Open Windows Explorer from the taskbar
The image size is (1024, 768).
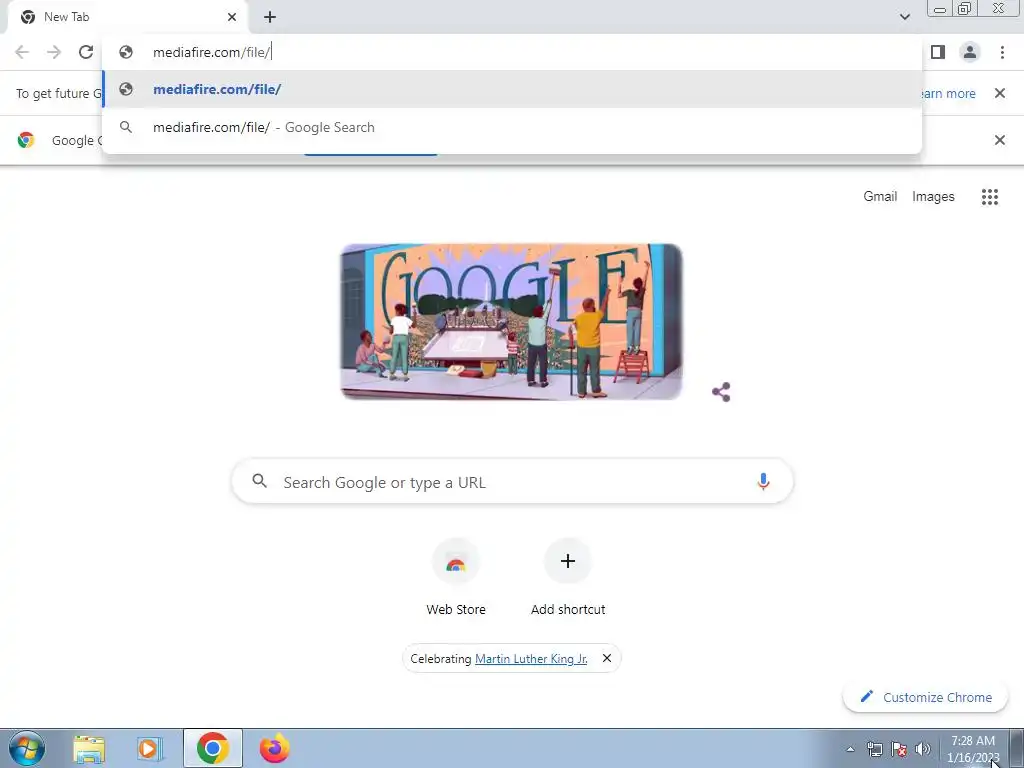point(89,749)
